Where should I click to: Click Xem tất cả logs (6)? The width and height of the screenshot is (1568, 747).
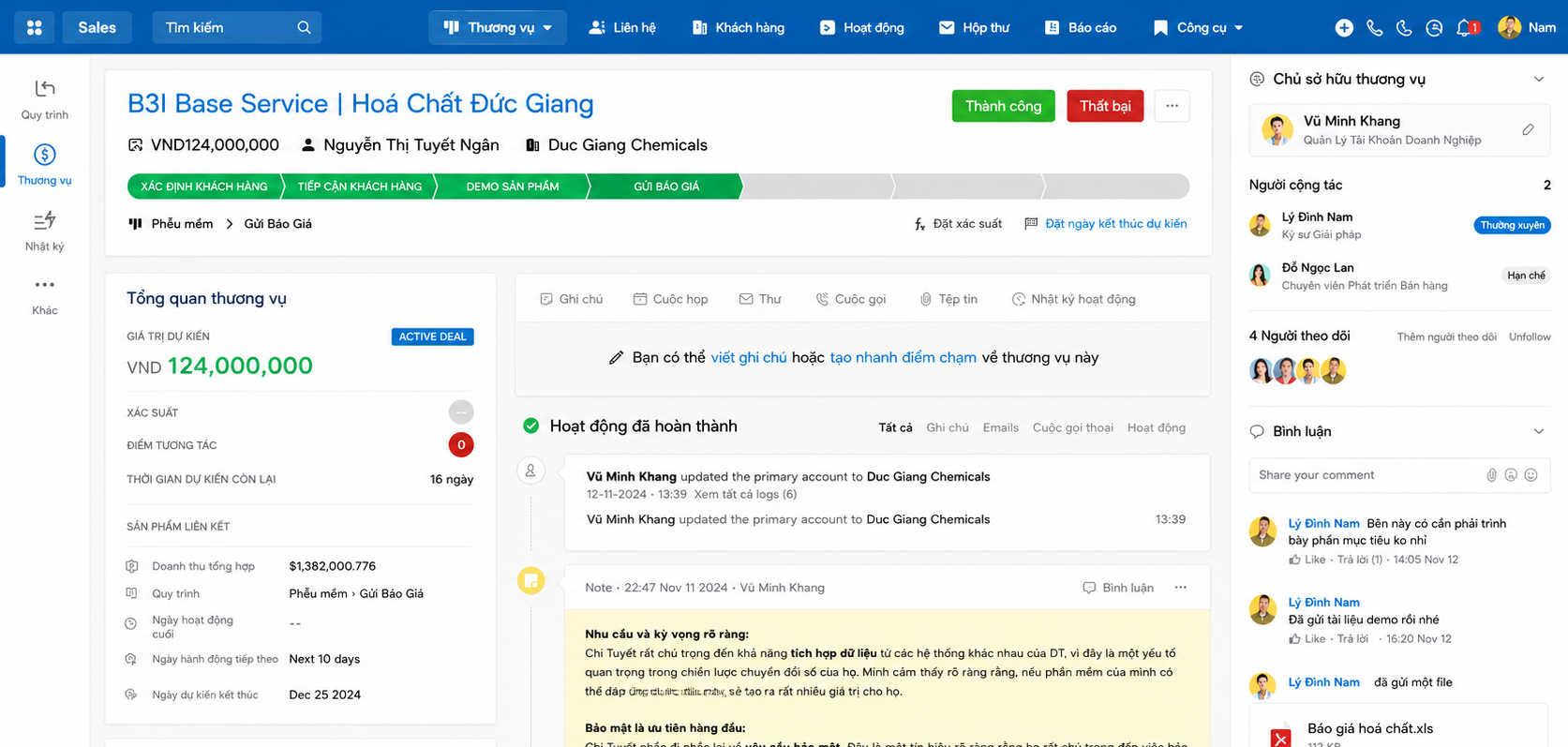point(745,494)
